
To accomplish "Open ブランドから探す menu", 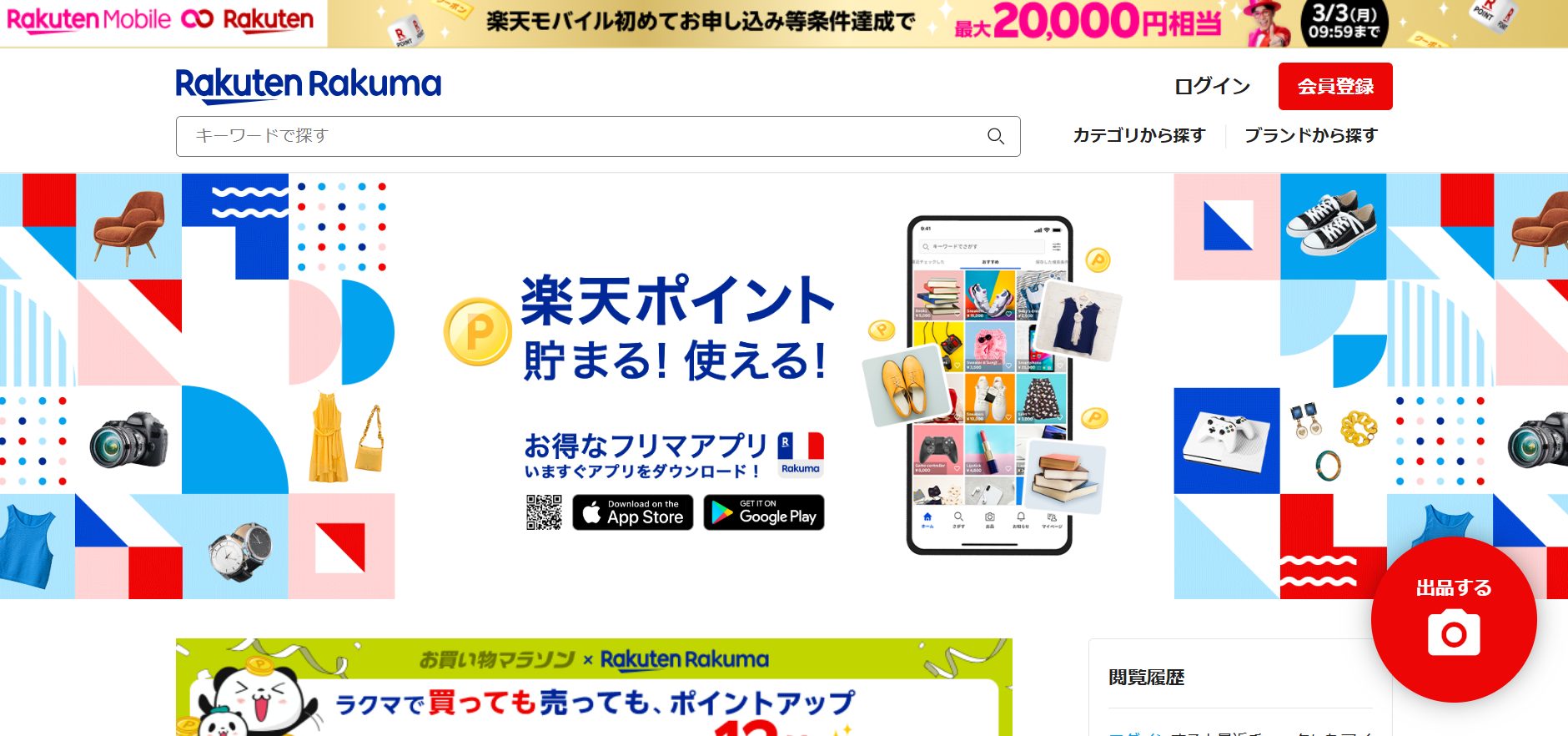I will [x=1311, y=135].
